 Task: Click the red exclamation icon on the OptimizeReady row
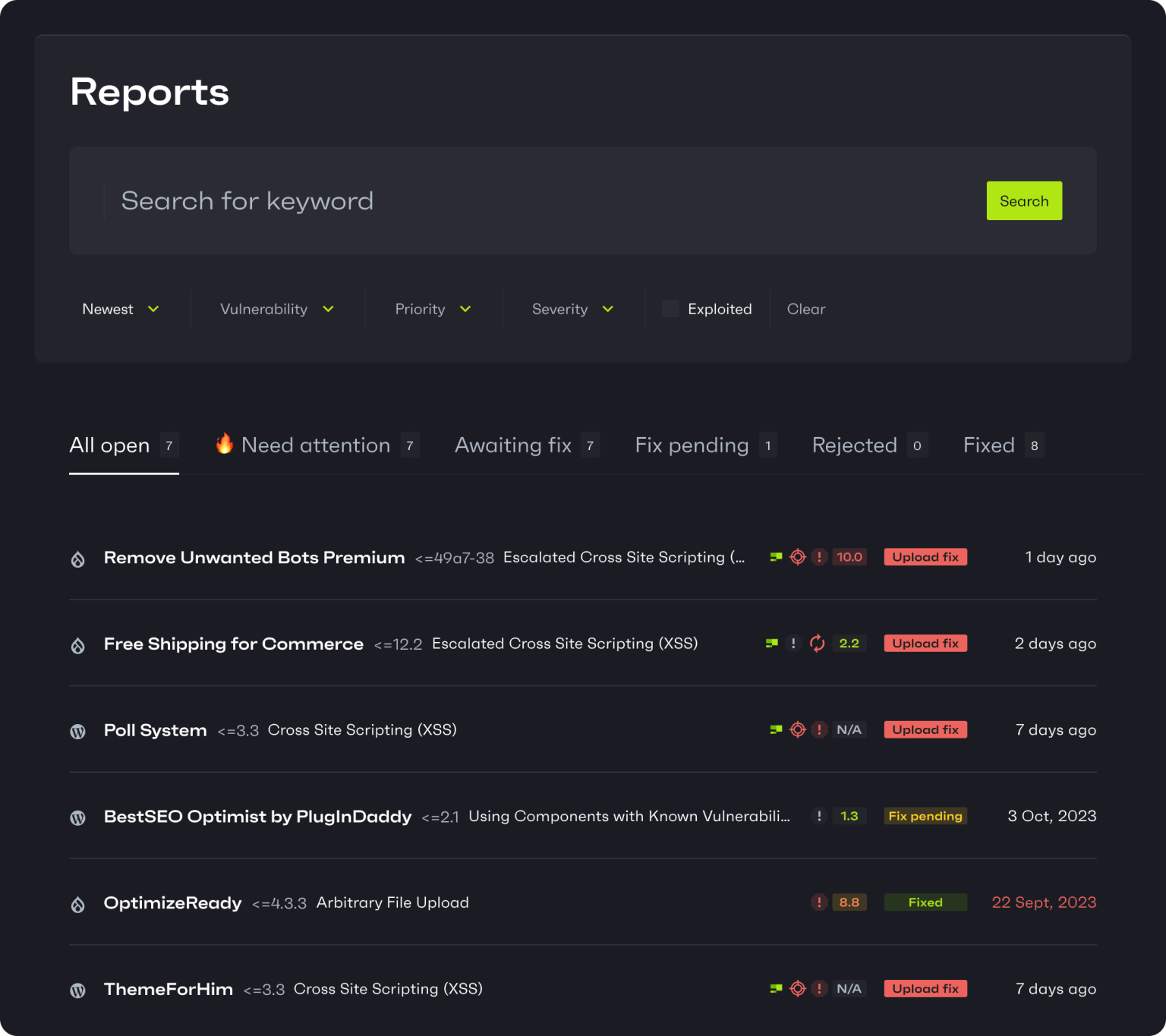click(819, 902)
